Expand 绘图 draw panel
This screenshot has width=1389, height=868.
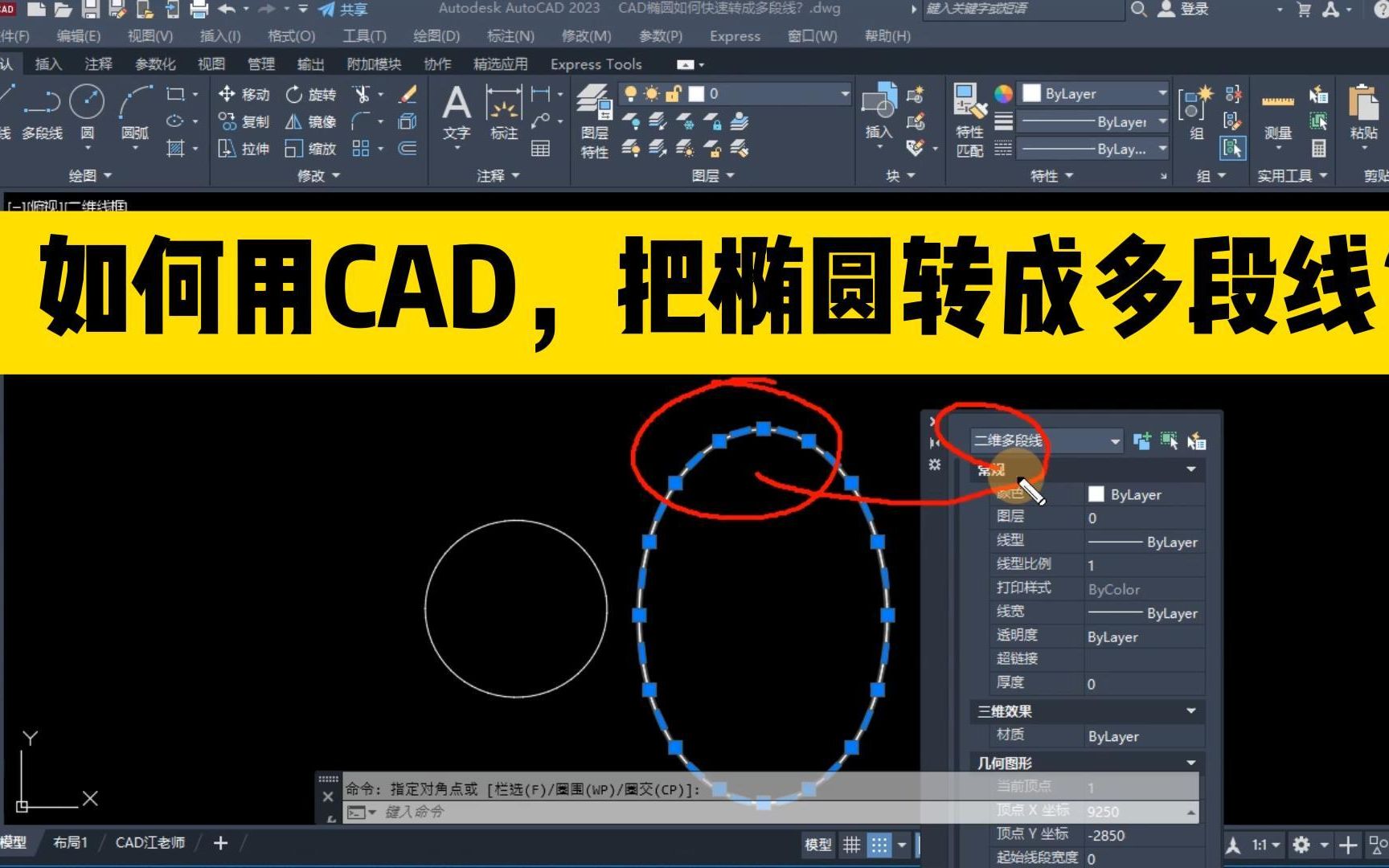(x=90, y=175)
